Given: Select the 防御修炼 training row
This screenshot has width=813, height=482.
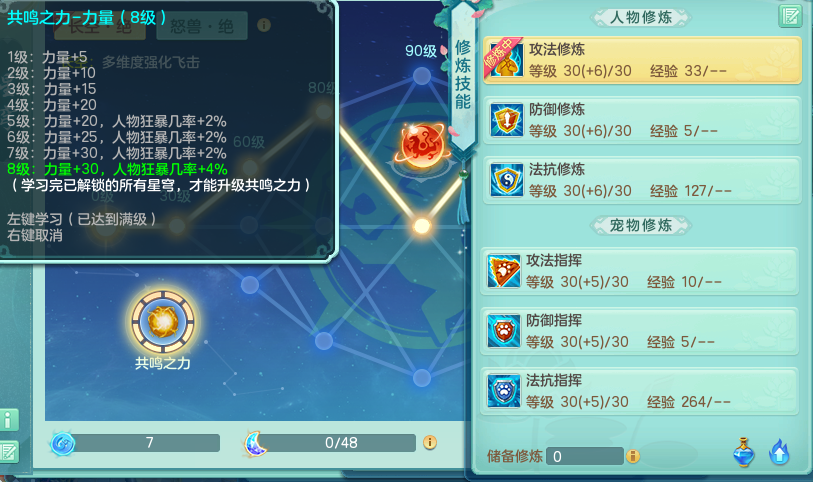Looking at the screenshot, I should 642,120.
